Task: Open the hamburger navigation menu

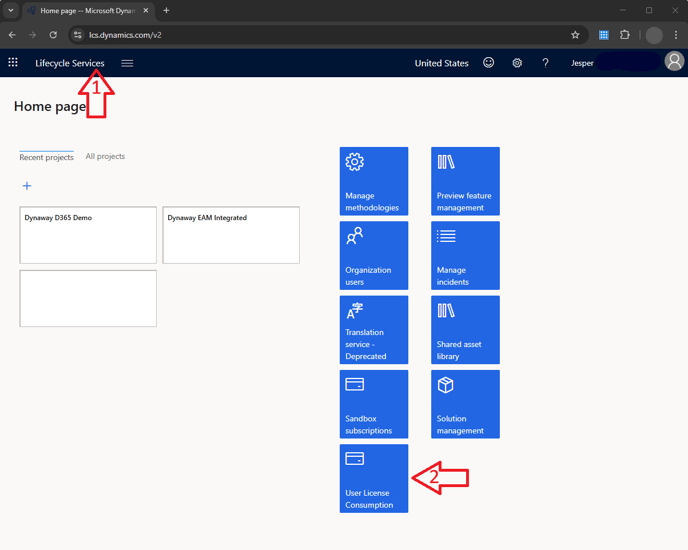Action: pos(127,63)
